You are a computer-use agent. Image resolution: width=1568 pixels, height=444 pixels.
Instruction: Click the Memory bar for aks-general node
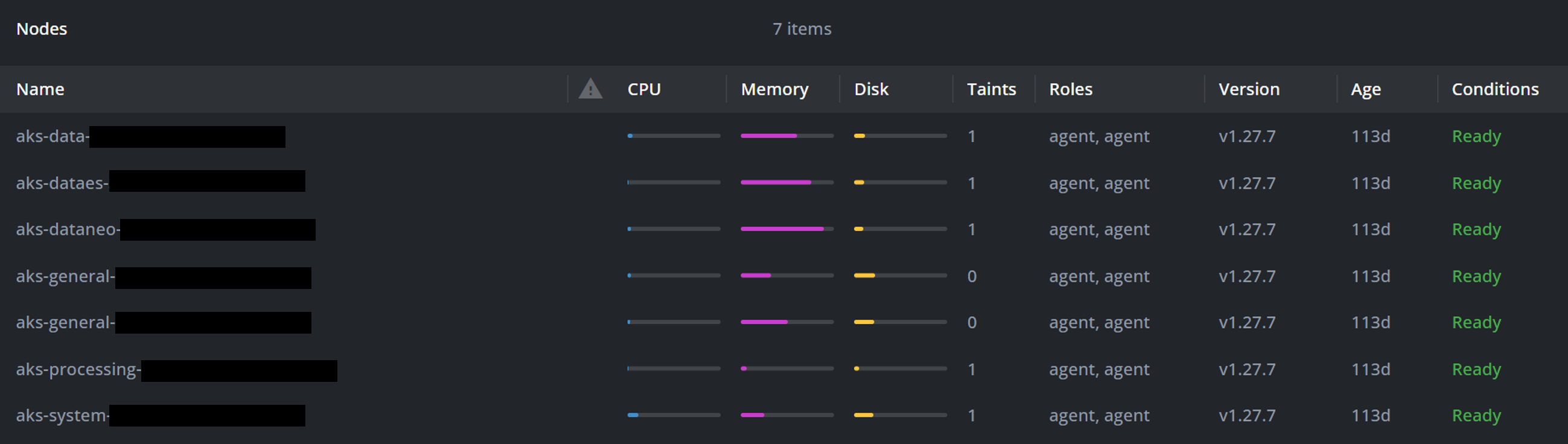(785, 276)
